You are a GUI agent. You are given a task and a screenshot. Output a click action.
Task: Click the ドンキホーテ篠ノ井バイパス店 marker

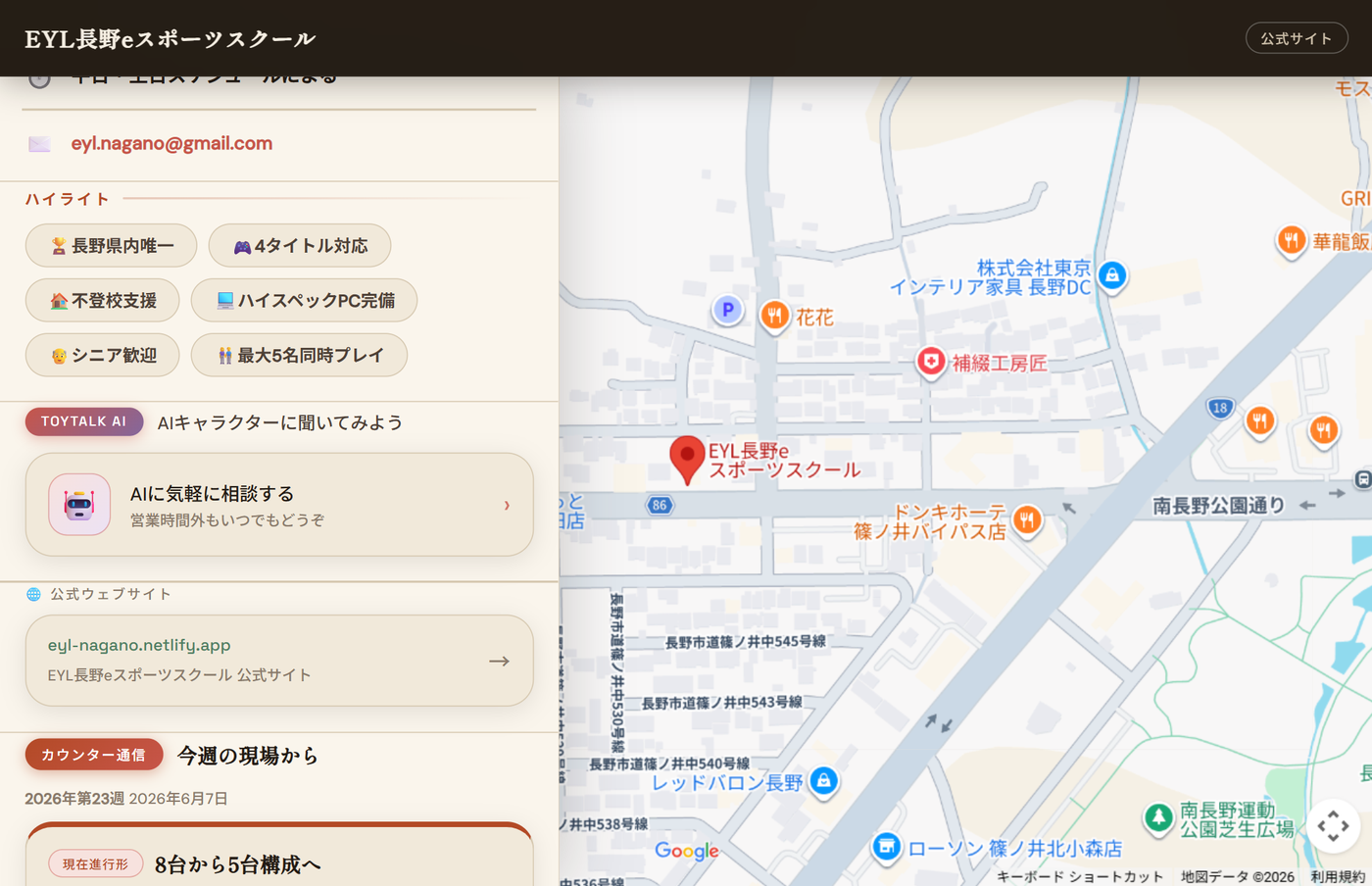pos(1026,519)
